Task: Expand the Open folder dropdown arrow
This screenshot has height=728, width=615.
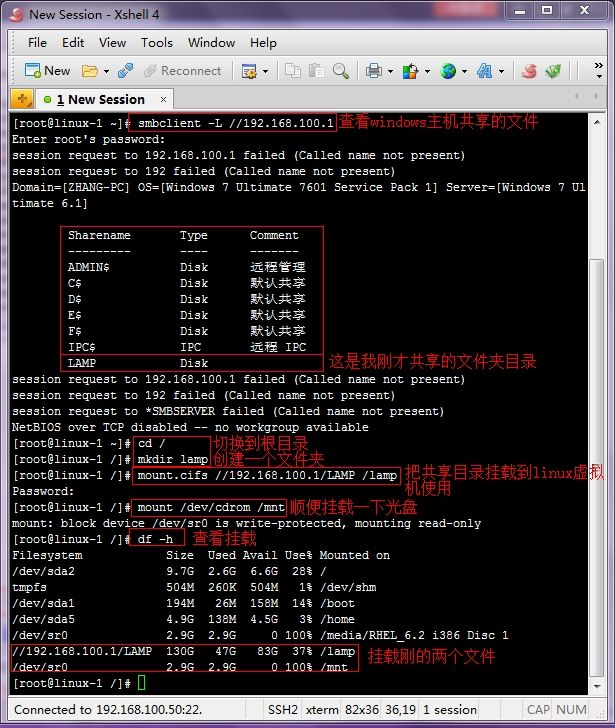Action: coord(106,72)
